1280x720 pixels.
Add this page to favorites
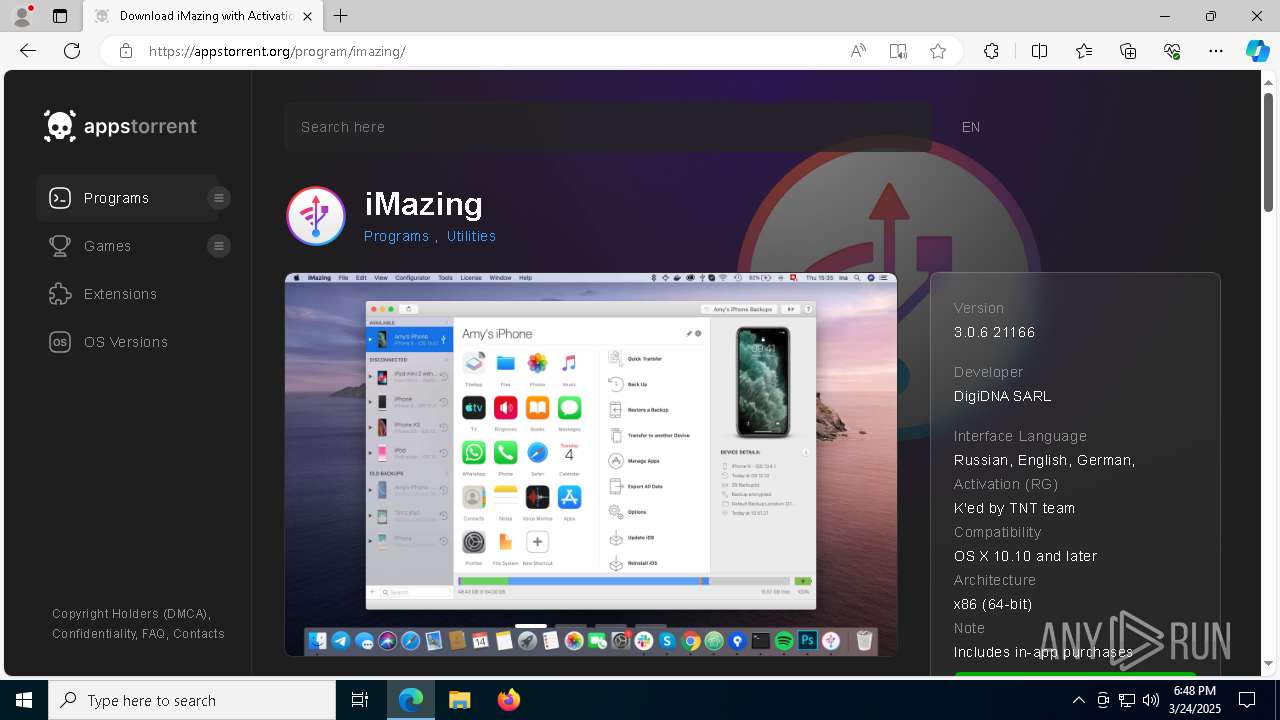coord(938,51)
